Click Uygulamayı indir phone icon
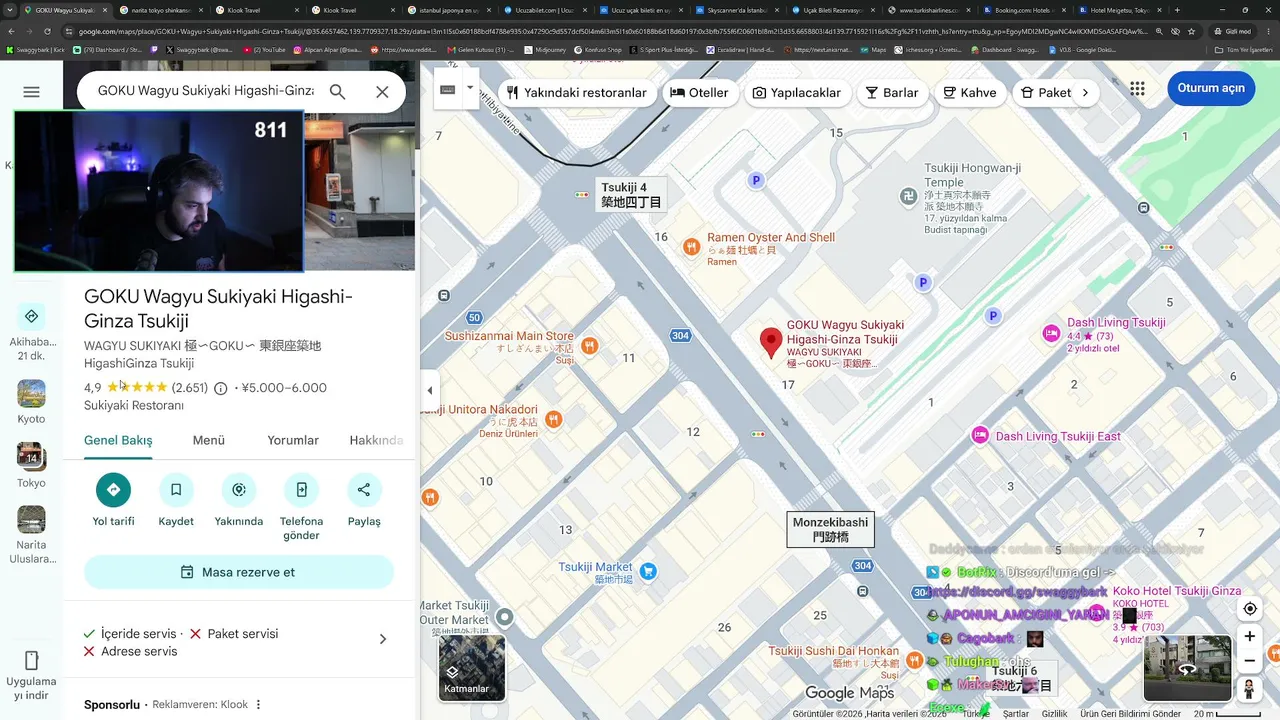 [x=31, y=660]
